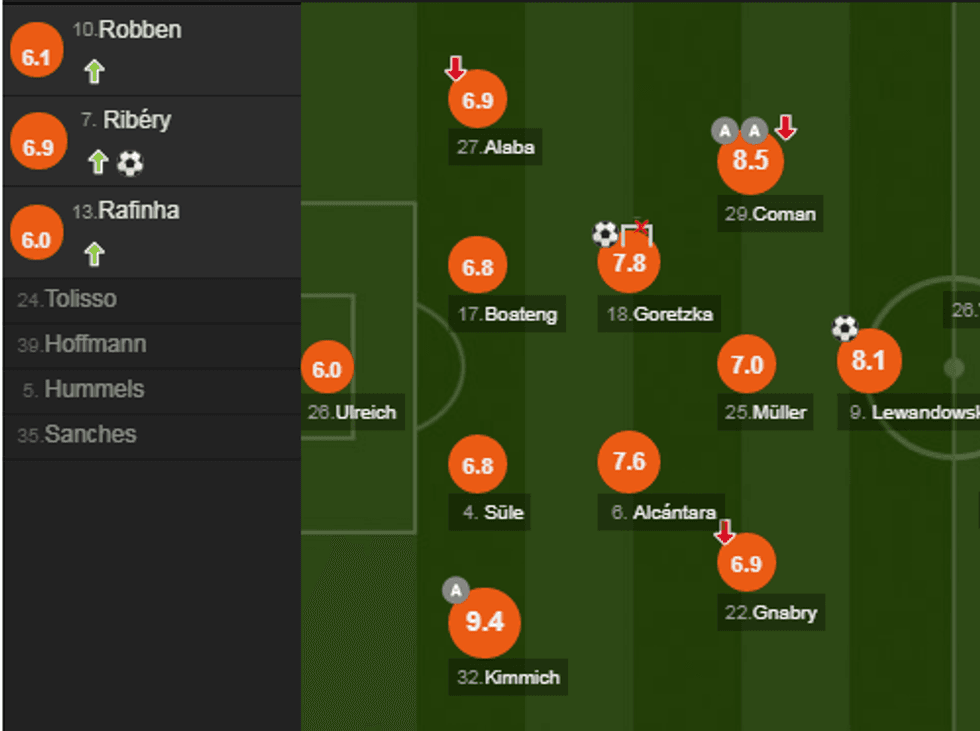Click Robben's green substitution-in arrow
980x731 pixels.
(x=94, y=71)
